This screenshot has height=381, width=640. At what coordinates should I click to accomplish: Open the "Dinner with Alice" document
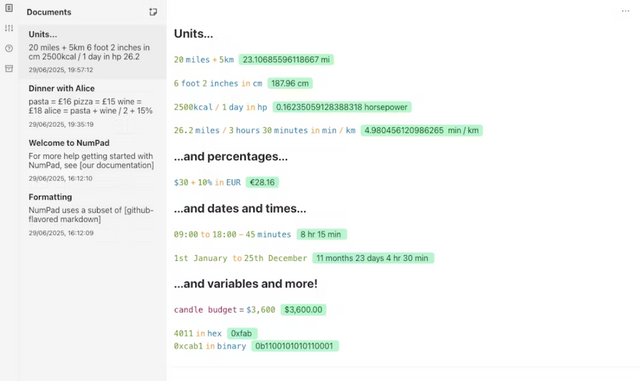coord(92,106)
